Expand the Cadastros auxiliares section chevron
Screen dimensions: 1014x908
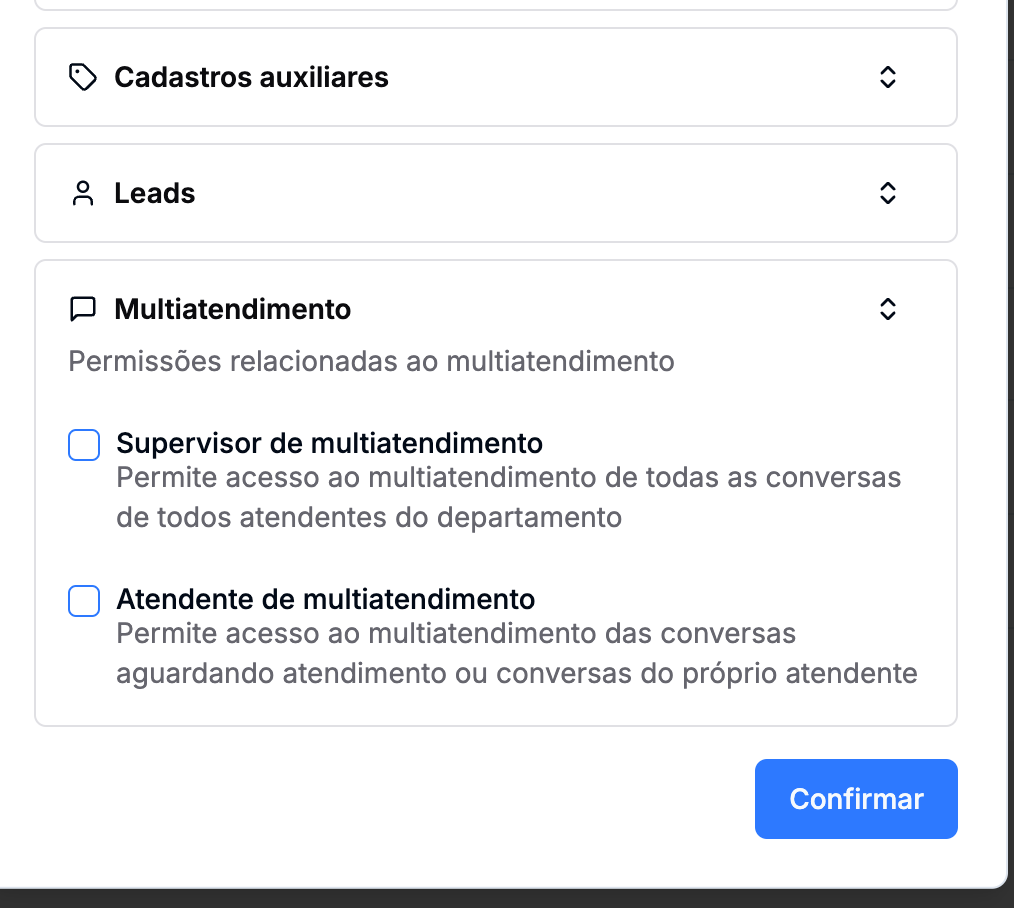(x=887, y=77)
